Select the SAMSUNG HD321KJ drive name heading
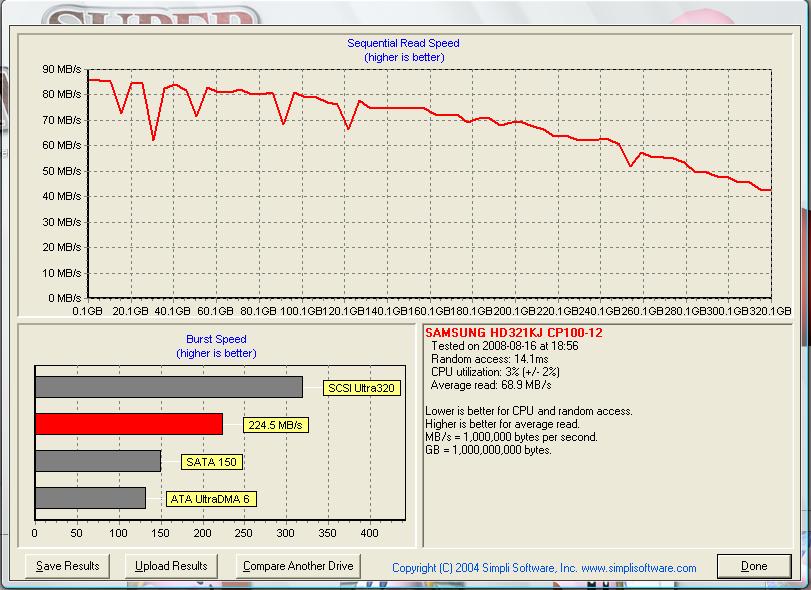This screenshot has width=811, height=590. coord(514,332)
